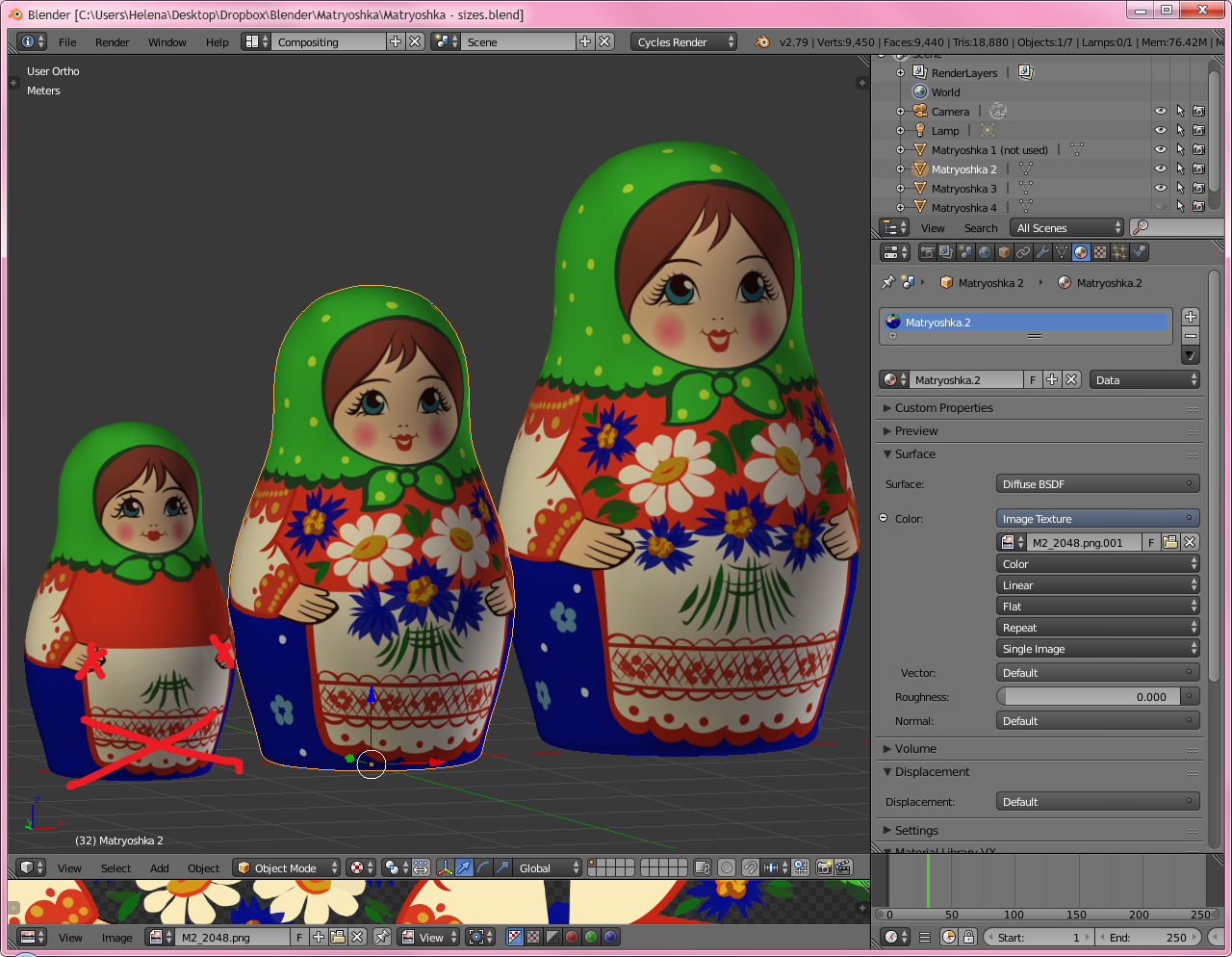Open the Render properties tab camera icon
The width and height of the screenshot is (1232, 957).
tap(927, 252)
